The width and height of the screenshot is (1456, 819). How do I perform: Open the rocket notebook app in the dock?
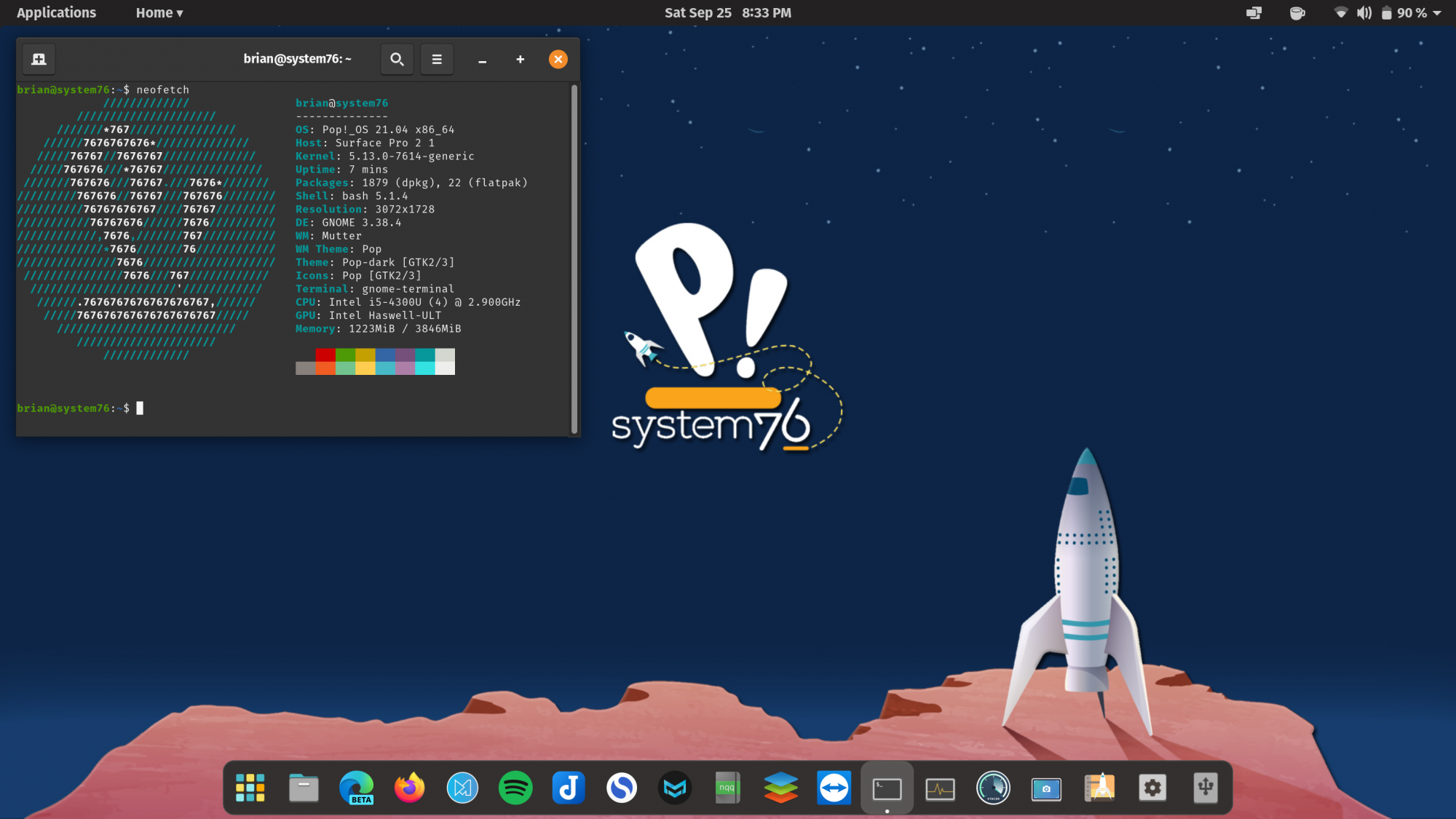(1099, 788)
